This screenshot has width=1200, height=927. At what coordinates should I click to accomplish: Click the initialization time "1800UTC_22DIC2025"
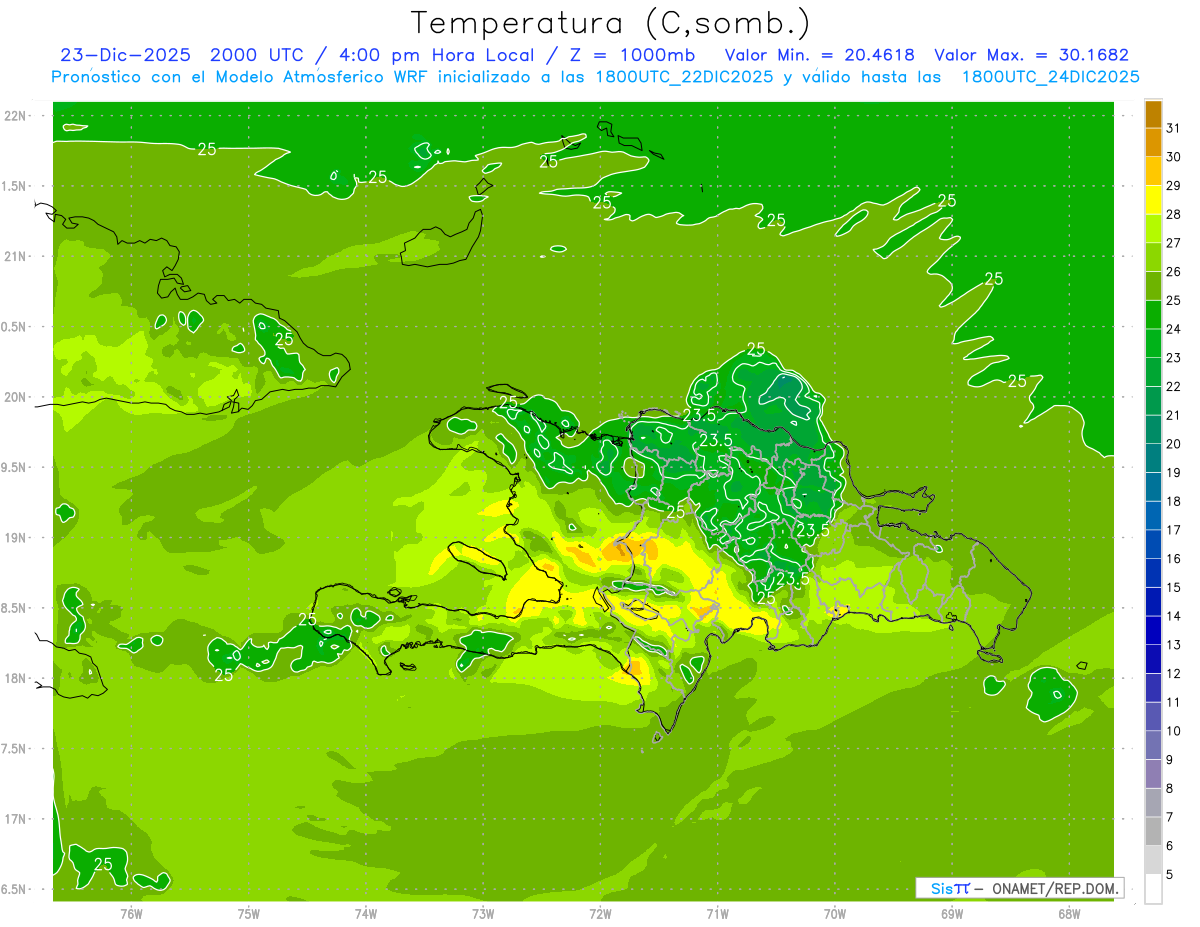[685, 77]
